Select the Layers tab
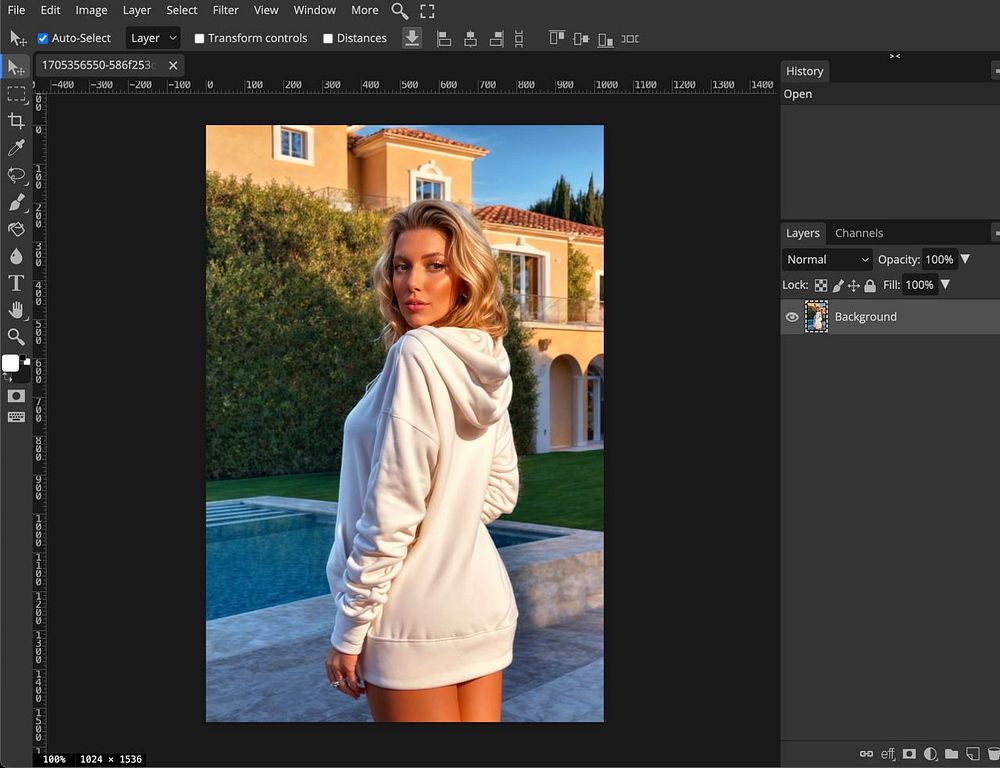1000x768 pixels. (x=802, y=233)
